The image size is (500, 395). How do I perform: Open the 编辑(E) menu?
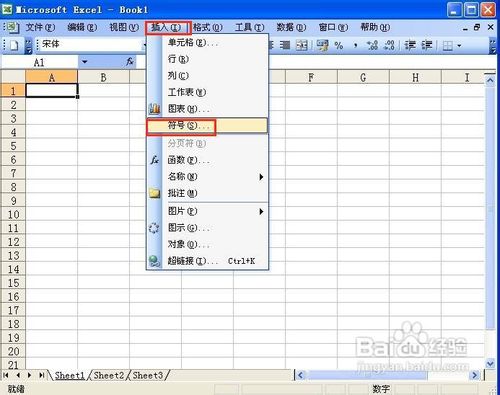82,27
